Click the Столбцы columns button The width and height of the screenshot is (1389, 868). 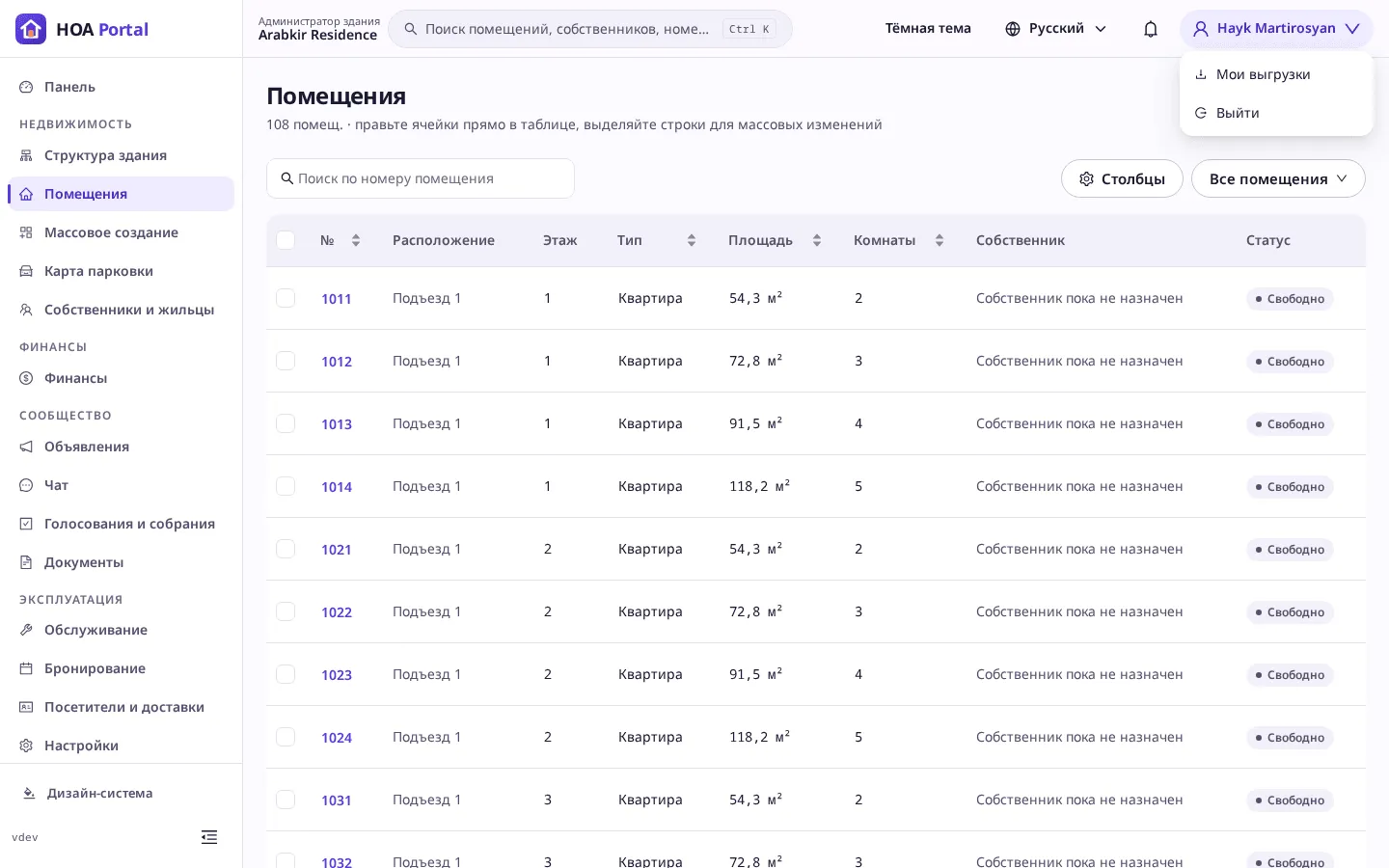click(1122, 178)
